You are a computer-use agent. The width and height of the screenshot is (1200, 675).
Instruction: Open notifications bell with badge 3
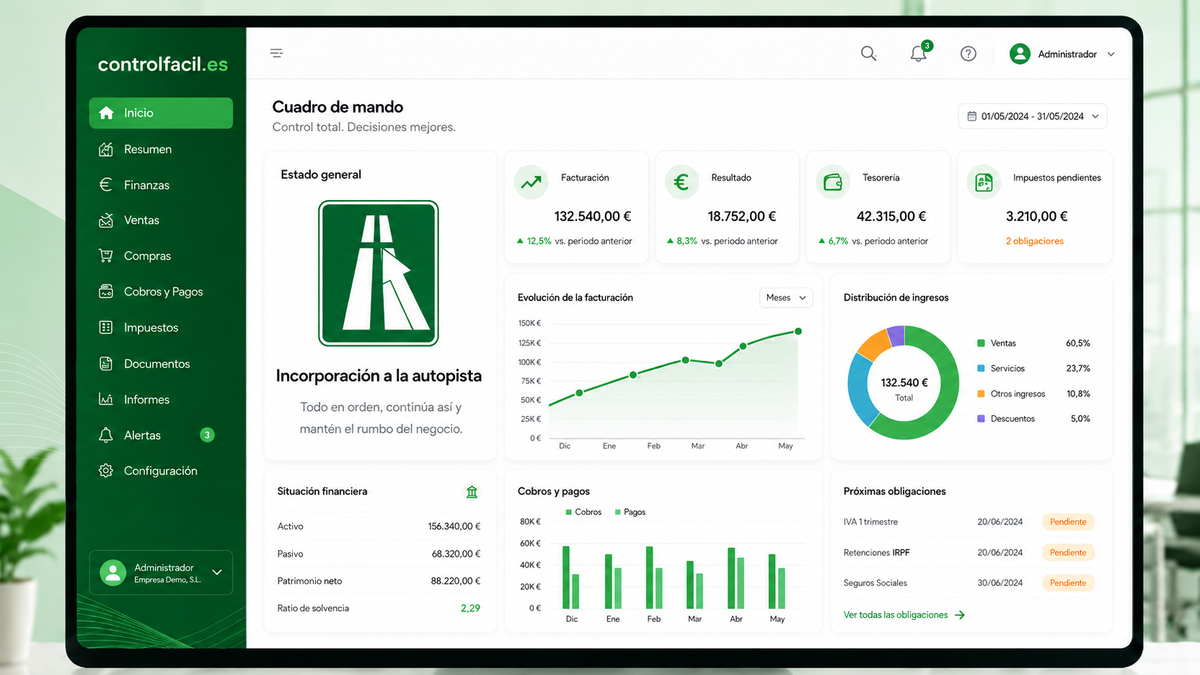[919, 54]
